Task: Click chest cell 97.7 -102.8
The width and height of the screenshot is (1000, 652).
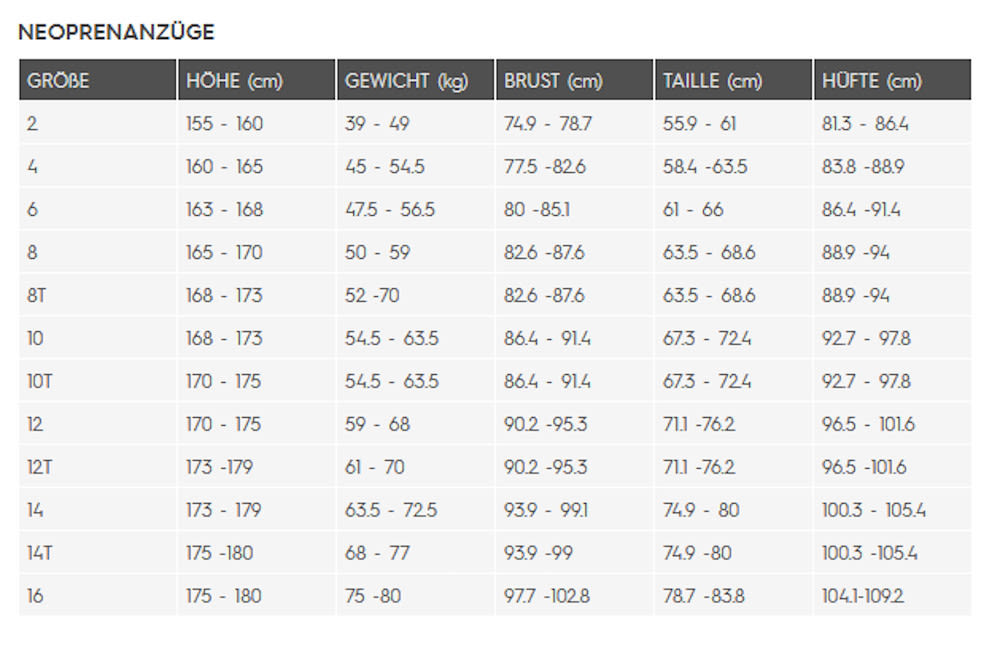Action: point(547,596)
